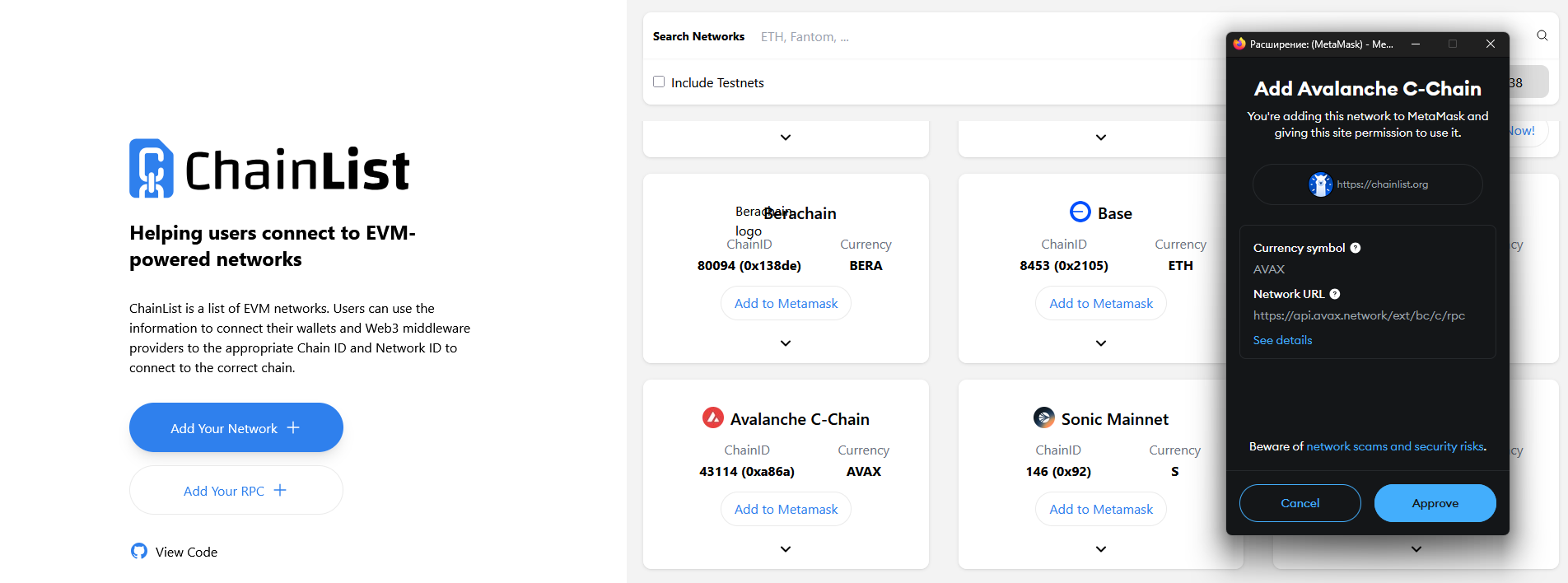The height and width of the screenshot is (583, 1568).
Task: Click the Avalanche C-Chain red logo
Action: pos(712,417)
